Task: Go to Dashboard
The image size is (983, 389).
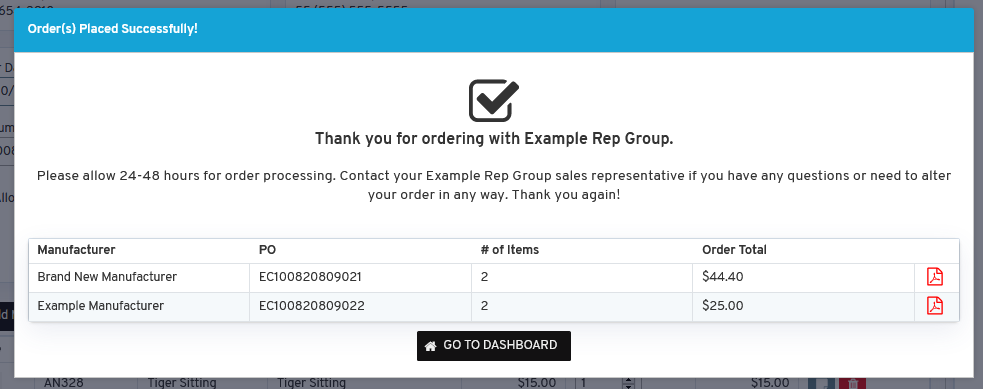Action: click(x=494, y=346)
